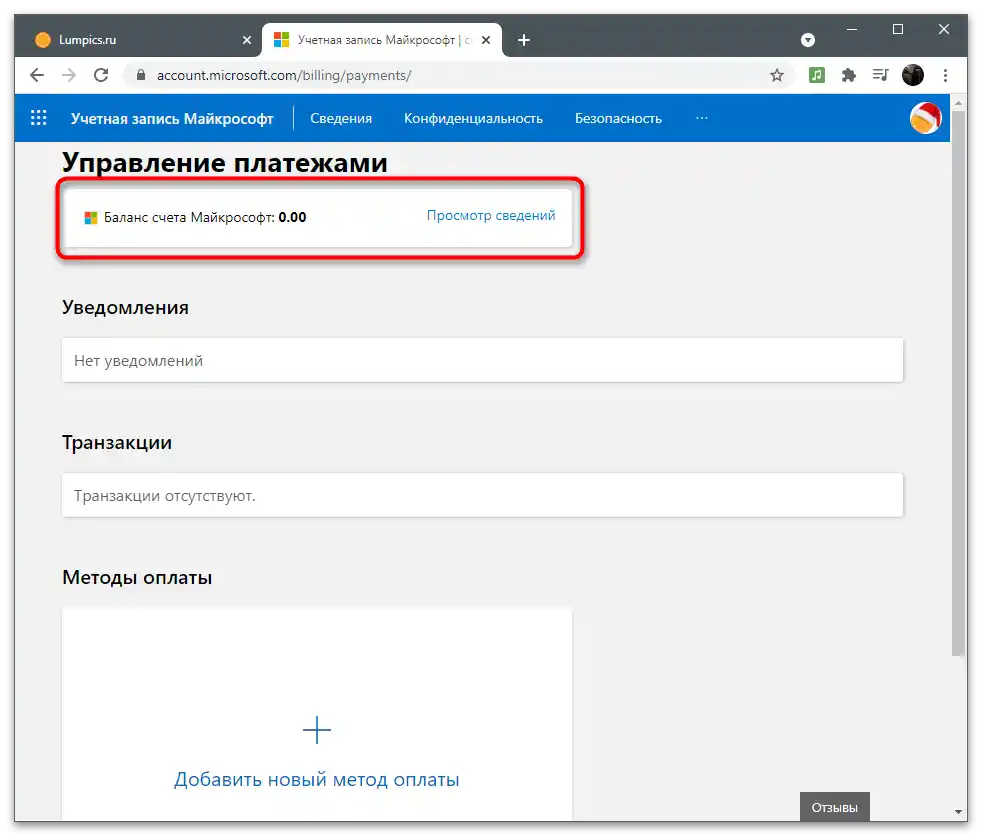Viewport: 982px width, 836px height.
Task: Open the Учетная запись Майкрософт home link
Action: coord(172,118)
